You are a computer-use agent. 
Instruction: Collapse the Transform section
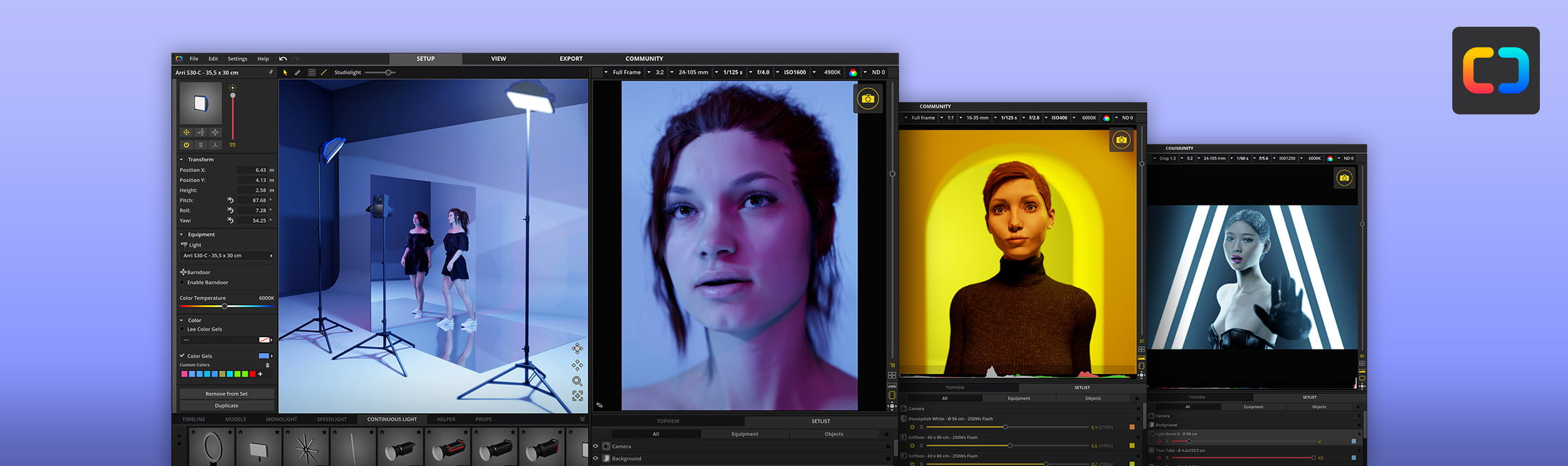click(182, 160)
